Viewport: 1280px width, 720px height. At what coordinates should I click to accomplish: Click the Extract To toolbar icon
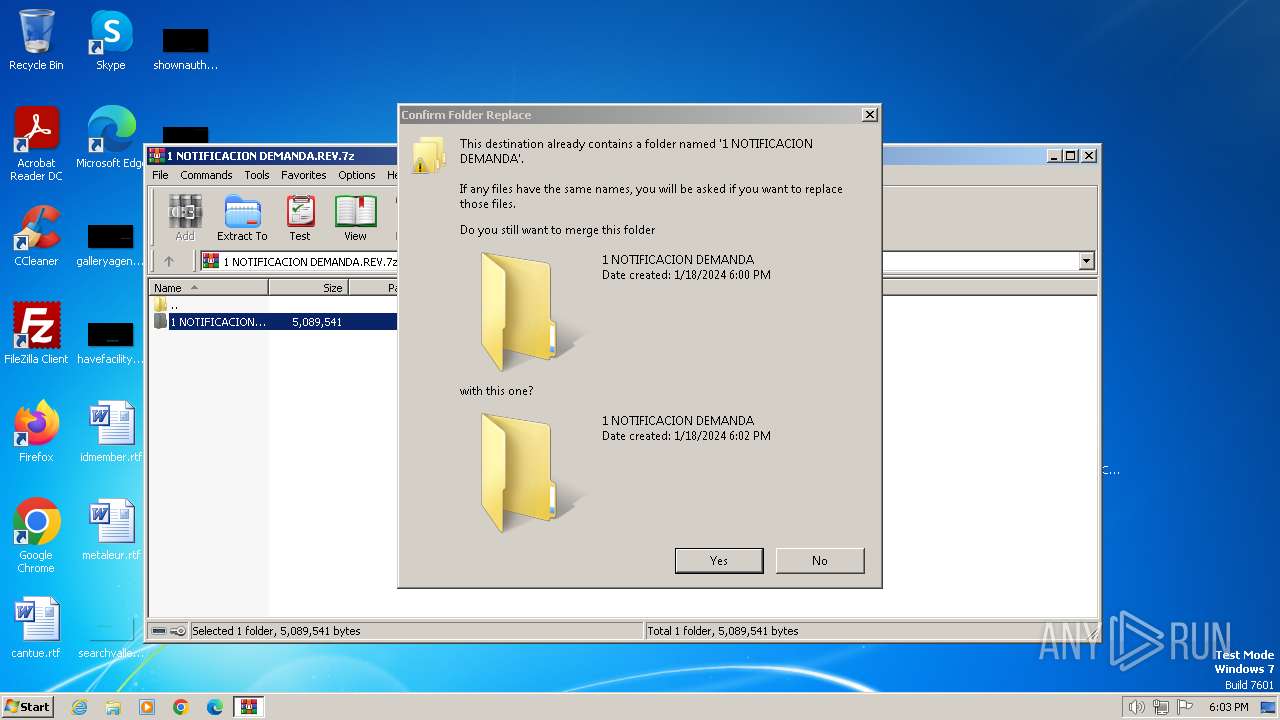pyautogui.click(x=242, y=218)
